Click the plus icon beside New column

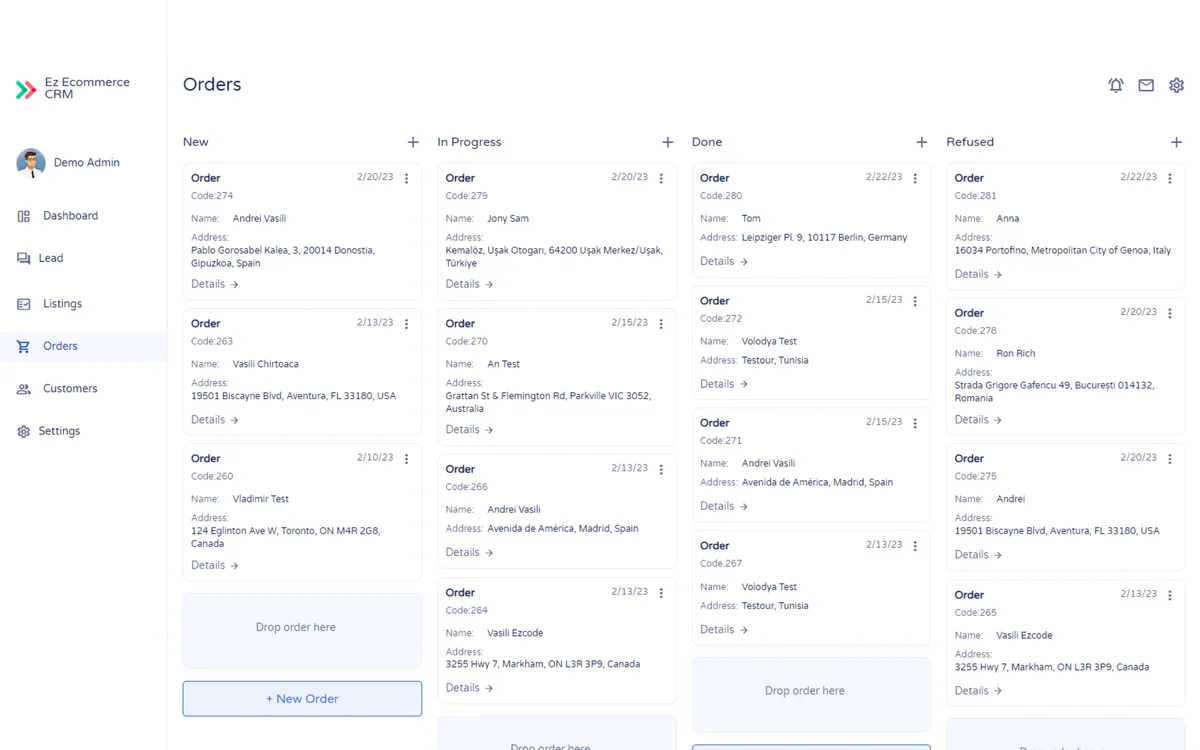click(413, 142)
